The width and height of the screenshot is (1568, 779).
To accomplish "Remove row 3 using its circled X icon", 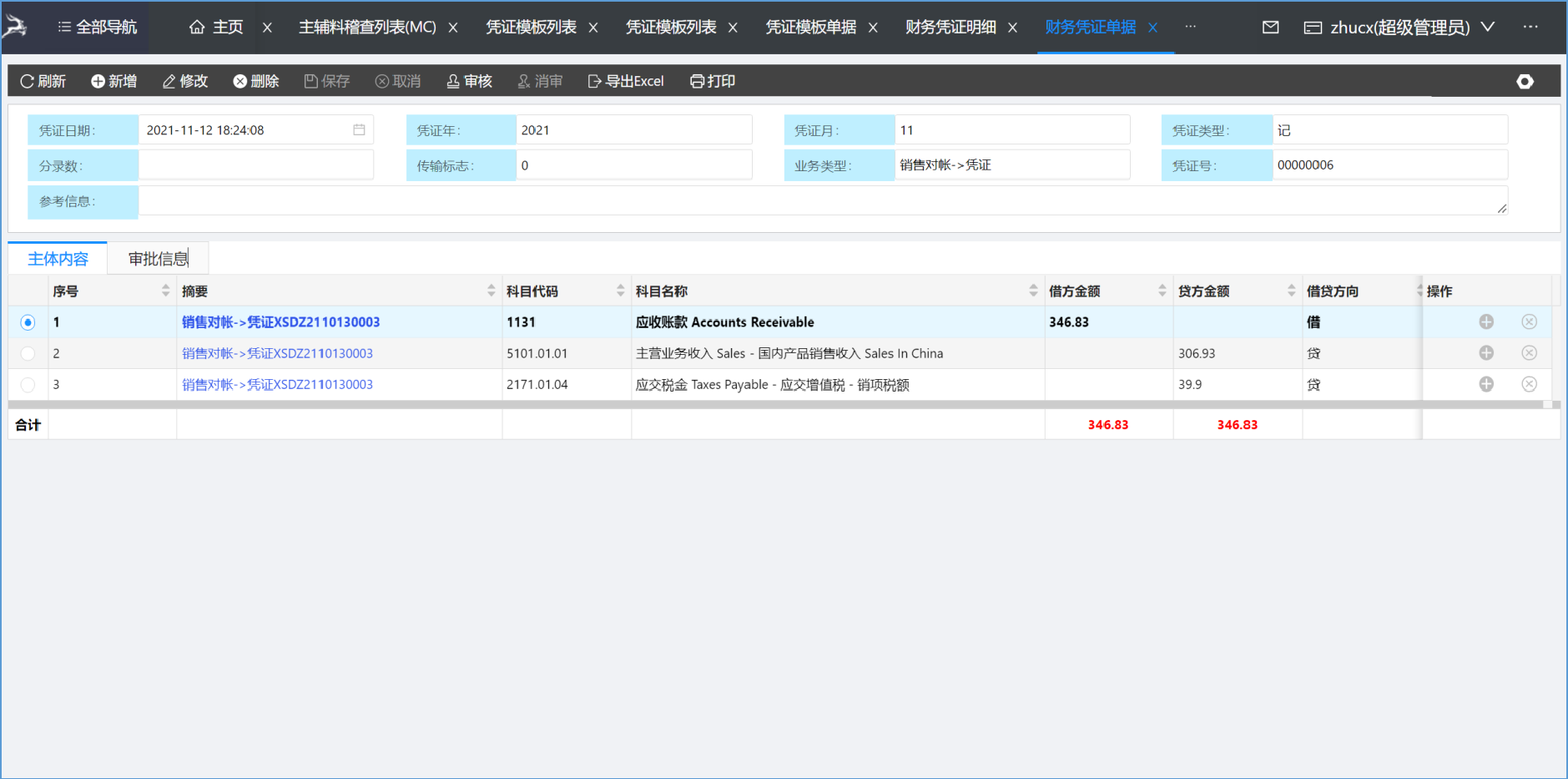I will coord(1529,384).
